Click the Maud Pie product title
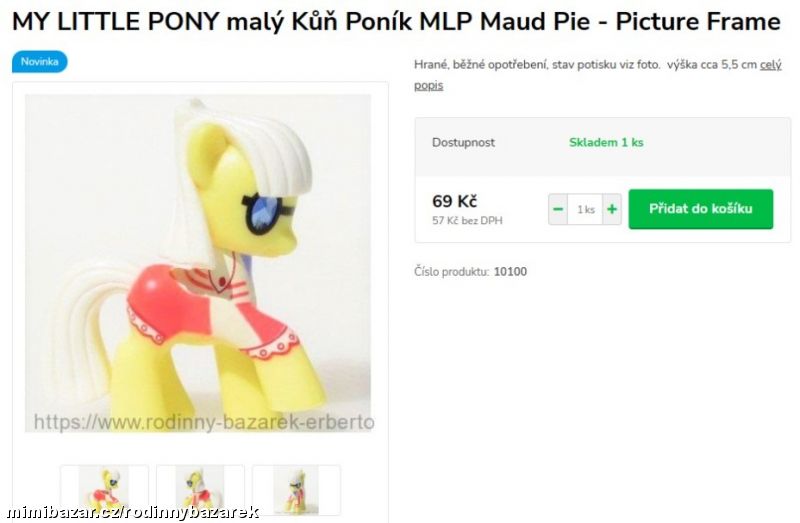This screenshot has height=523, width=800. point(396,22)
